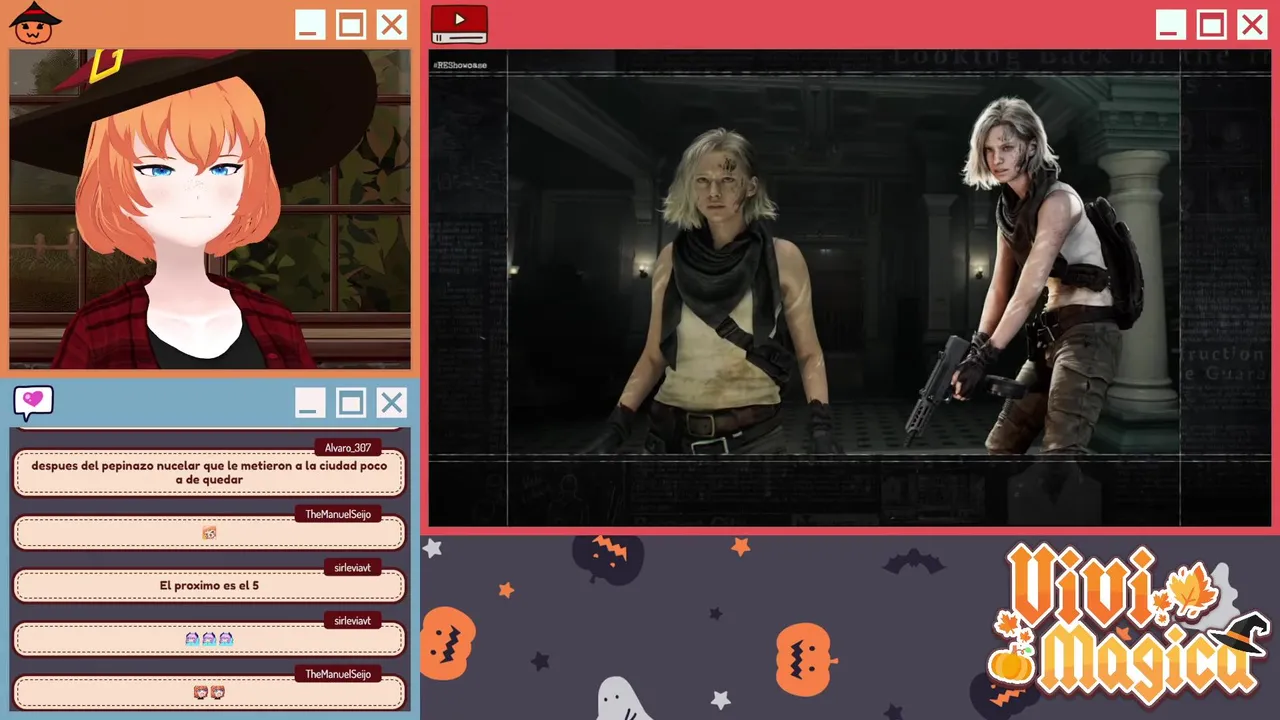Screen dimensions: 1280x720
Task: Maximize the webcam avatar window
Action: [350, 25]
